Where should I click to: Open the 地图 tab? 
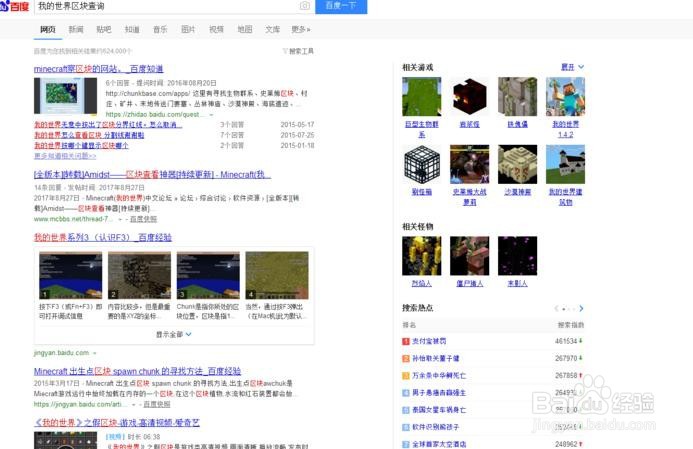pyautogui.click(x=245, y=30)
